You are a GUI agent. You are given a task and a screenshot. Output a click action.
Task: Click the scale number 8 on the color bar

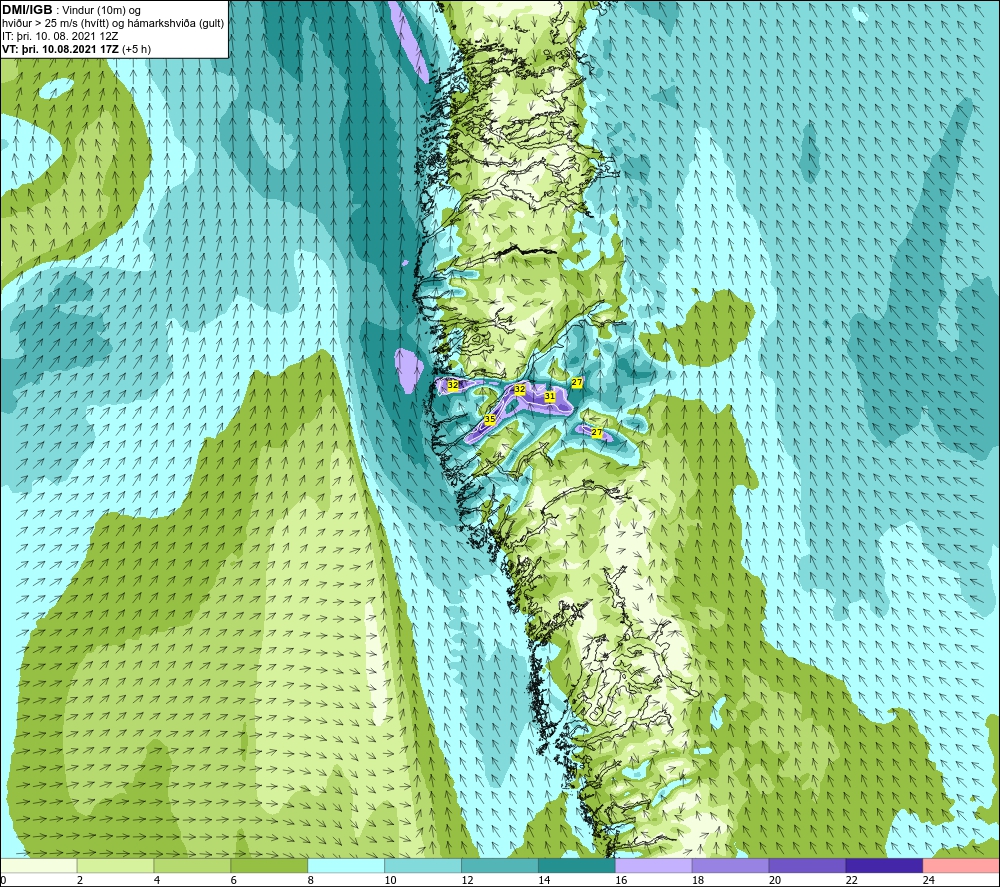click(311, 880)
